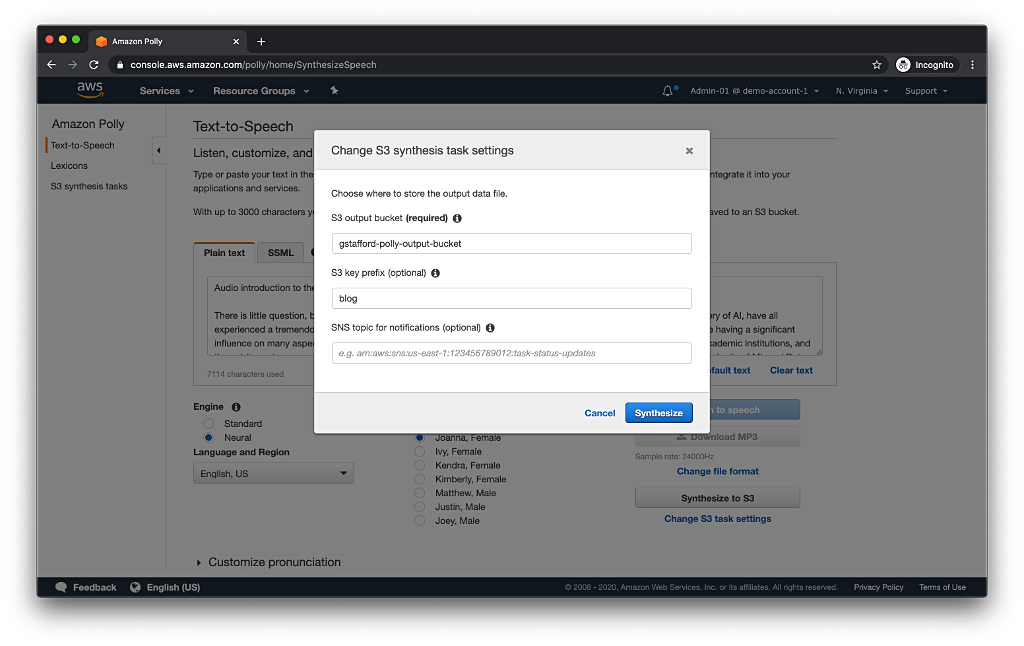Image resolution: width=1024 pixels, height=646 pixels.
Task: Open the Support dropdown menu
Action: click(926, 91)
